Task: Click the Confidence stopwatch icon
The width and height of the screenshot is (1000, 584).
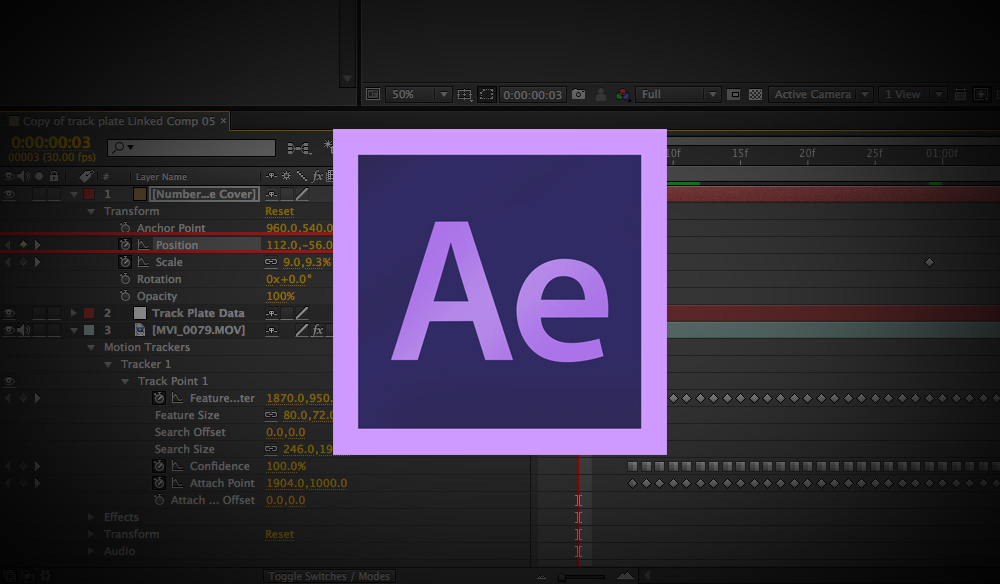Action: point(159,466)
